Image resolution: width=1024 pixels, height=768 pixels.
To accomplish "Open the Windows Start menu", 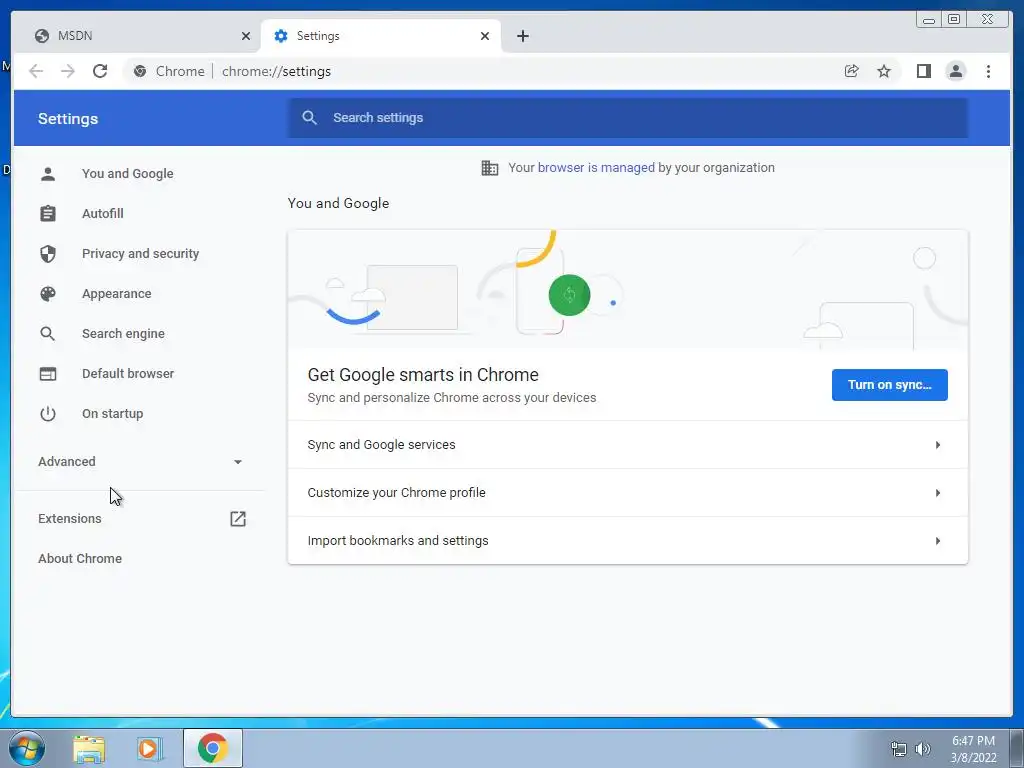I will (27, 748).
